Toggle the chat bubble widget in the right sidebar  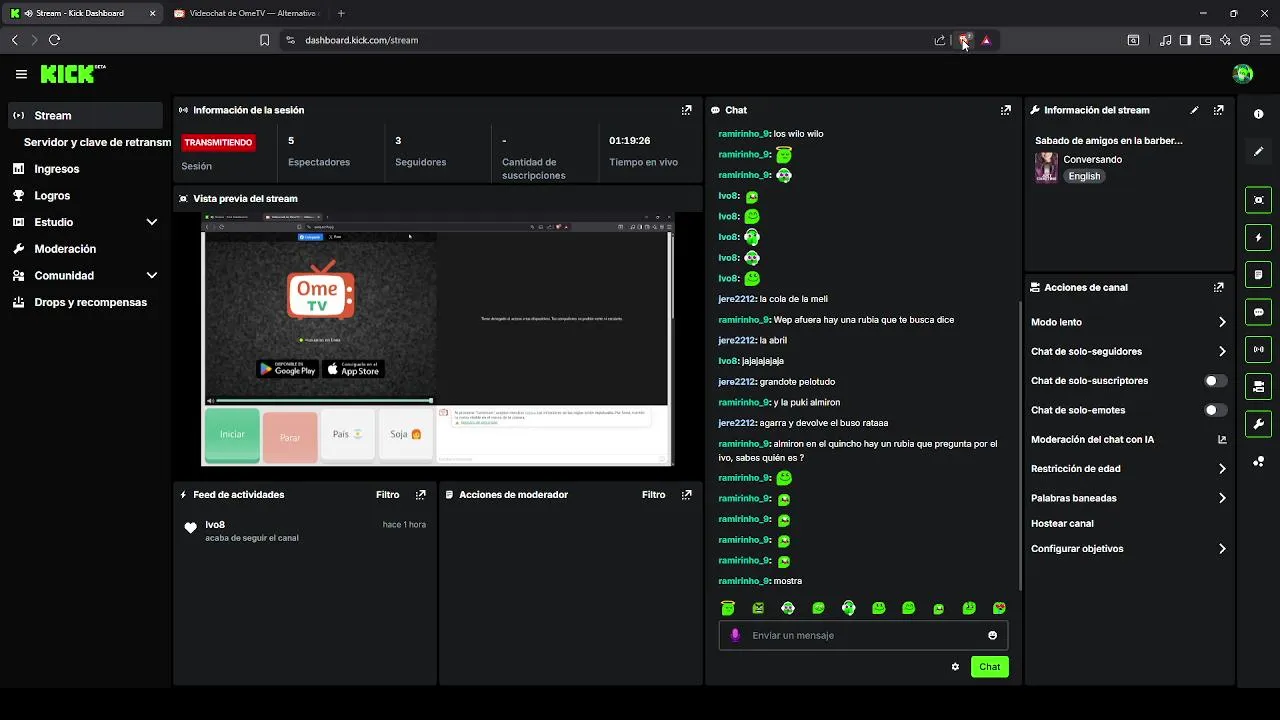(1258, 312)
